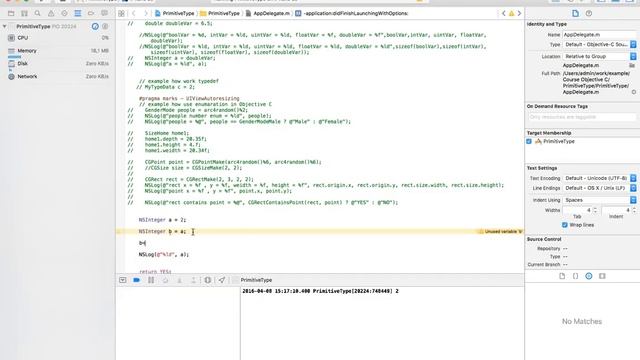Click the Tab width input field
This screenshot has width=640, height=360.
(x=577, y=210)
